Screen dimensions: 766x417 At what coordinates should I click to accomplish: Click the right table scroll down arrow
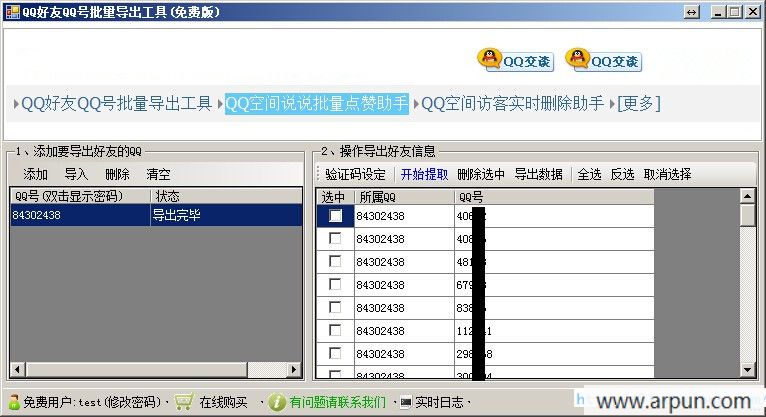(747, 370)
